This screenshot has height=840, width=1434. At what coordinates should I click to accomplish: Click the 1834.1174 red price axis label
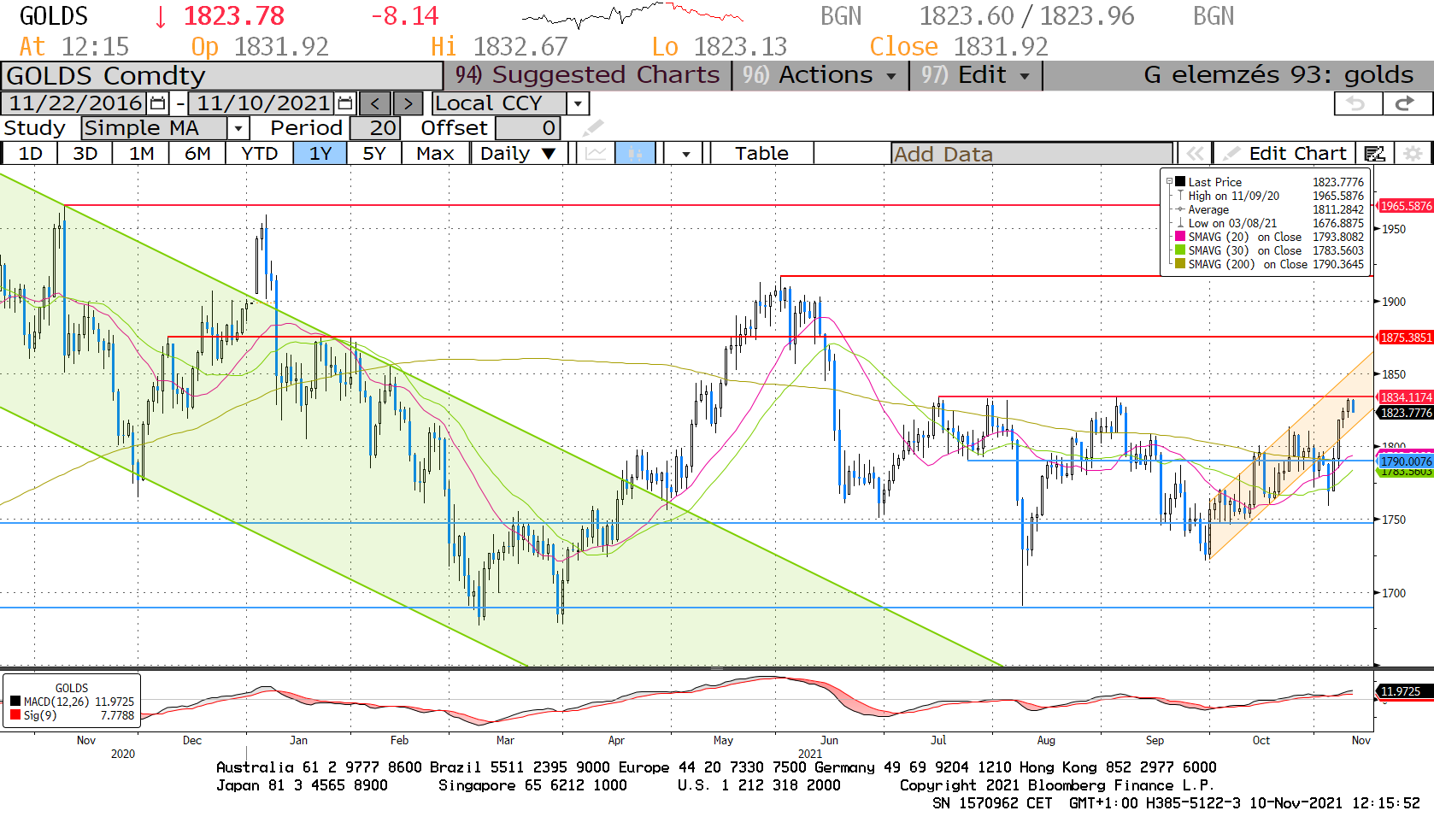pos(1406,397)
